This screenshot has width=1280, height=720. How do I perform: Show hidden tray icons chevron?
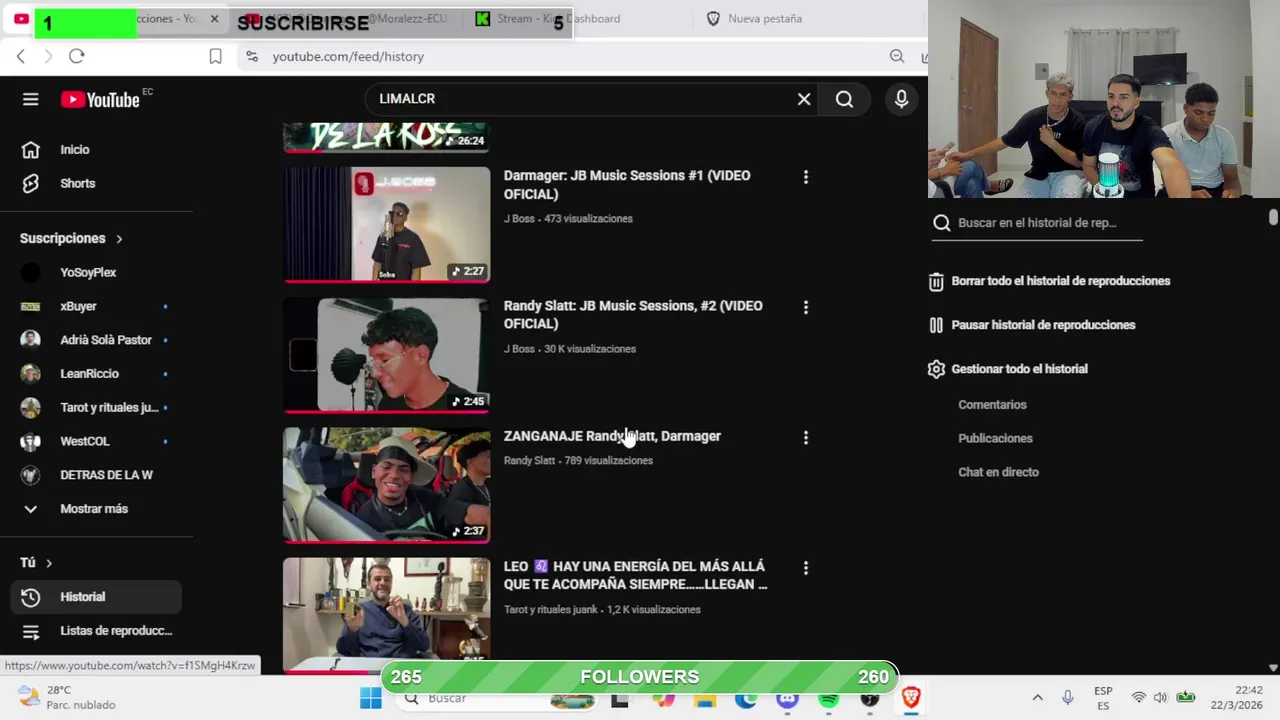1037,698
